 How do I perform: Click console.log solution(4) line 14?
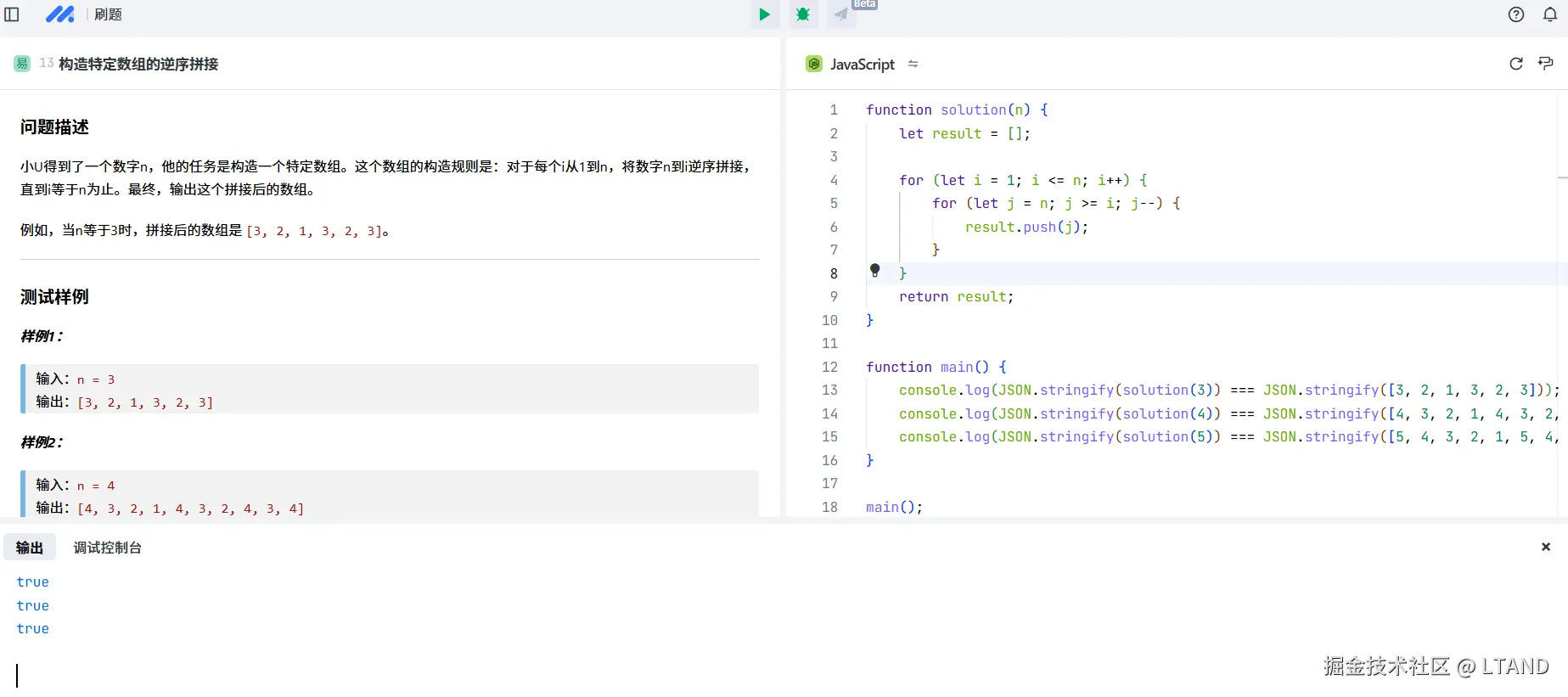pyautogui.click(x=1228, y=414)
